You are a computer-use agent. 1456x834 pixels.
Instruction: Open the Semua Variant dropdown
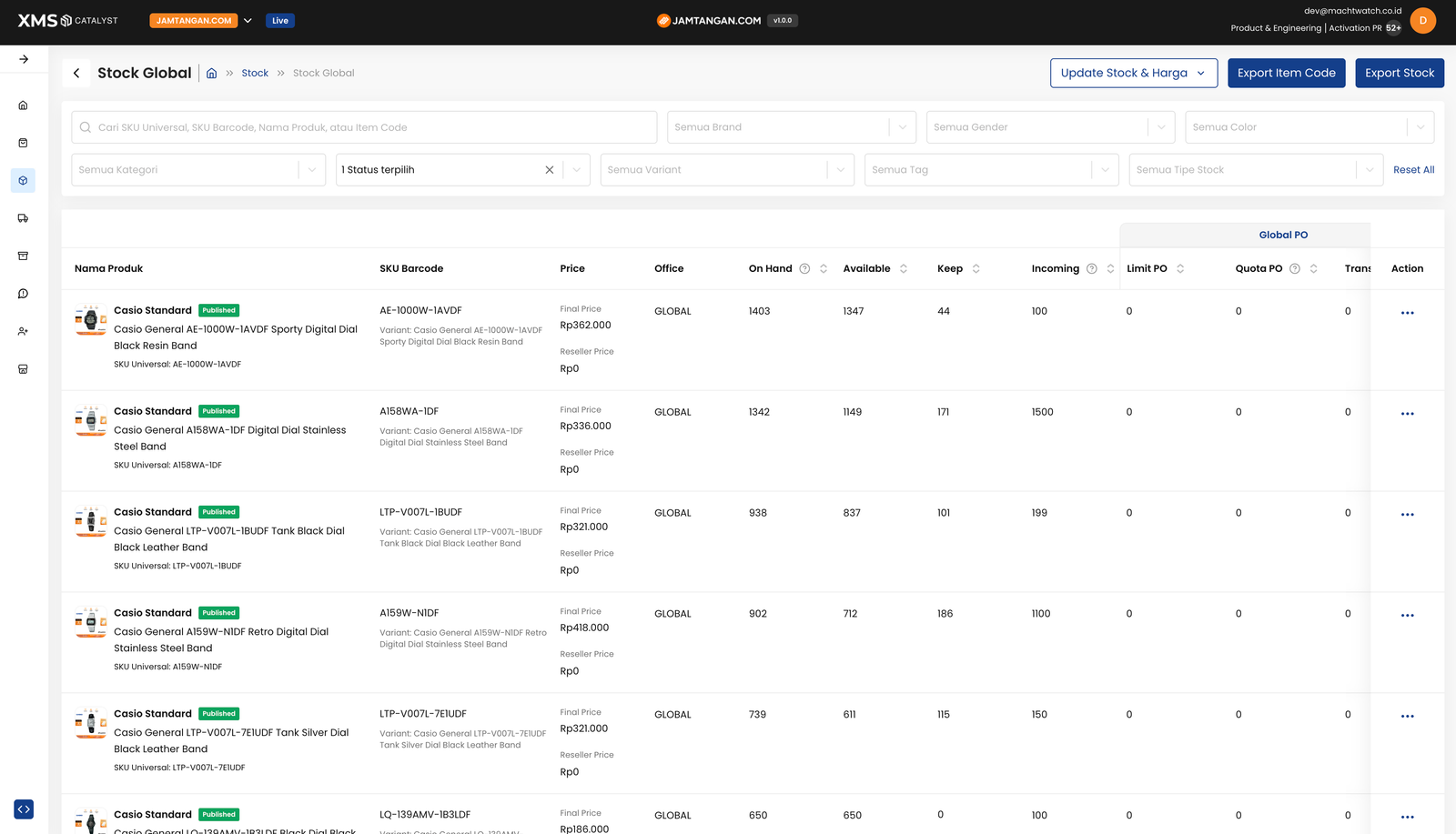click(x=727, y=170)
